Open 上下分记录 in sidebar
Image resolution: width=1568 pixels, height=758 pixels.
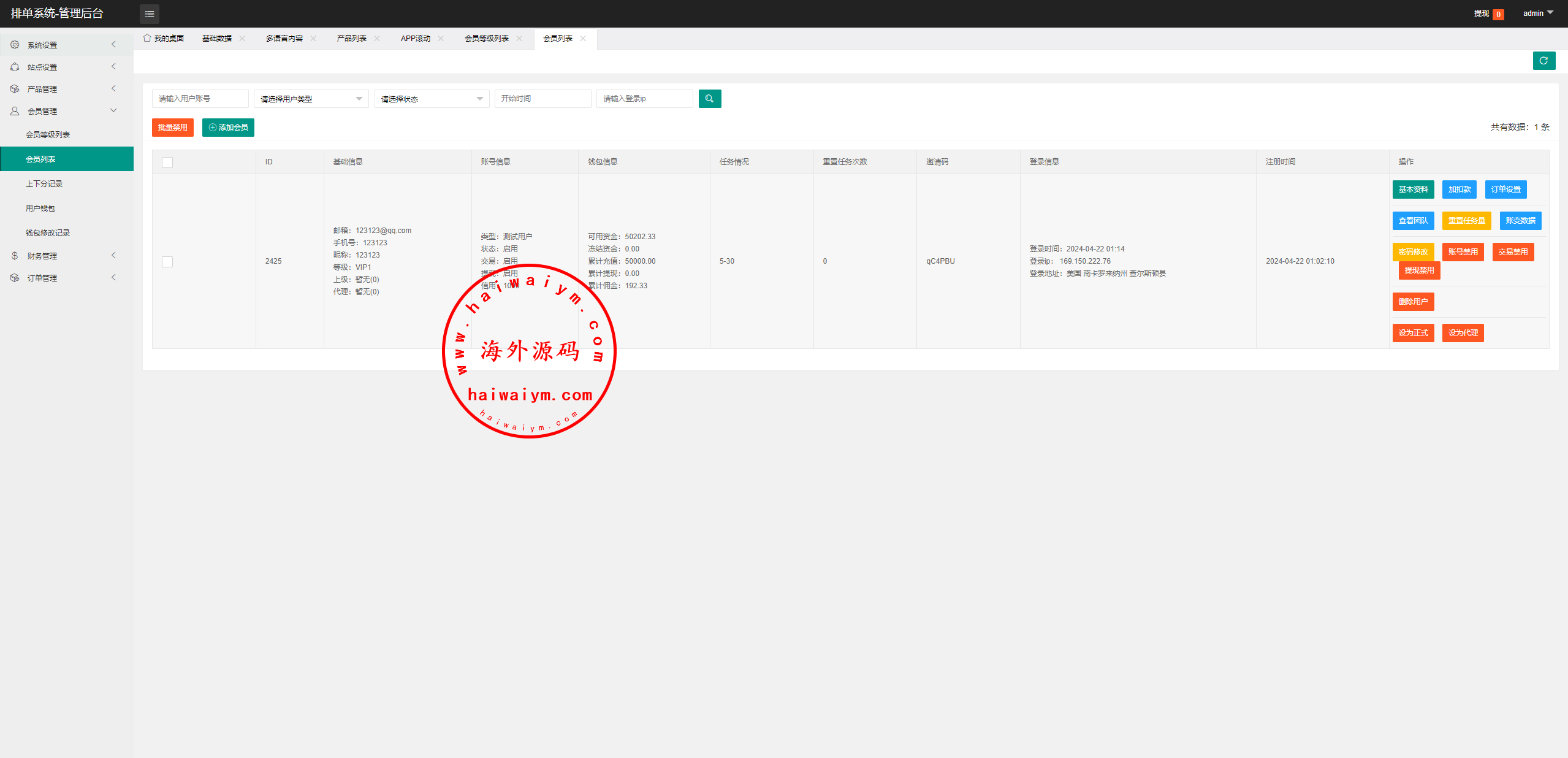(x=44, y=184)
